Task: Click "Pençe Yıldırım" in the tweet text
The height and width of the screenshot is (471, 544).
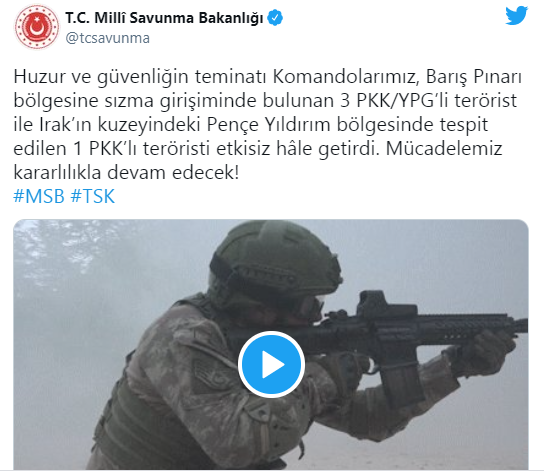Action: click(x=268, y=125)
